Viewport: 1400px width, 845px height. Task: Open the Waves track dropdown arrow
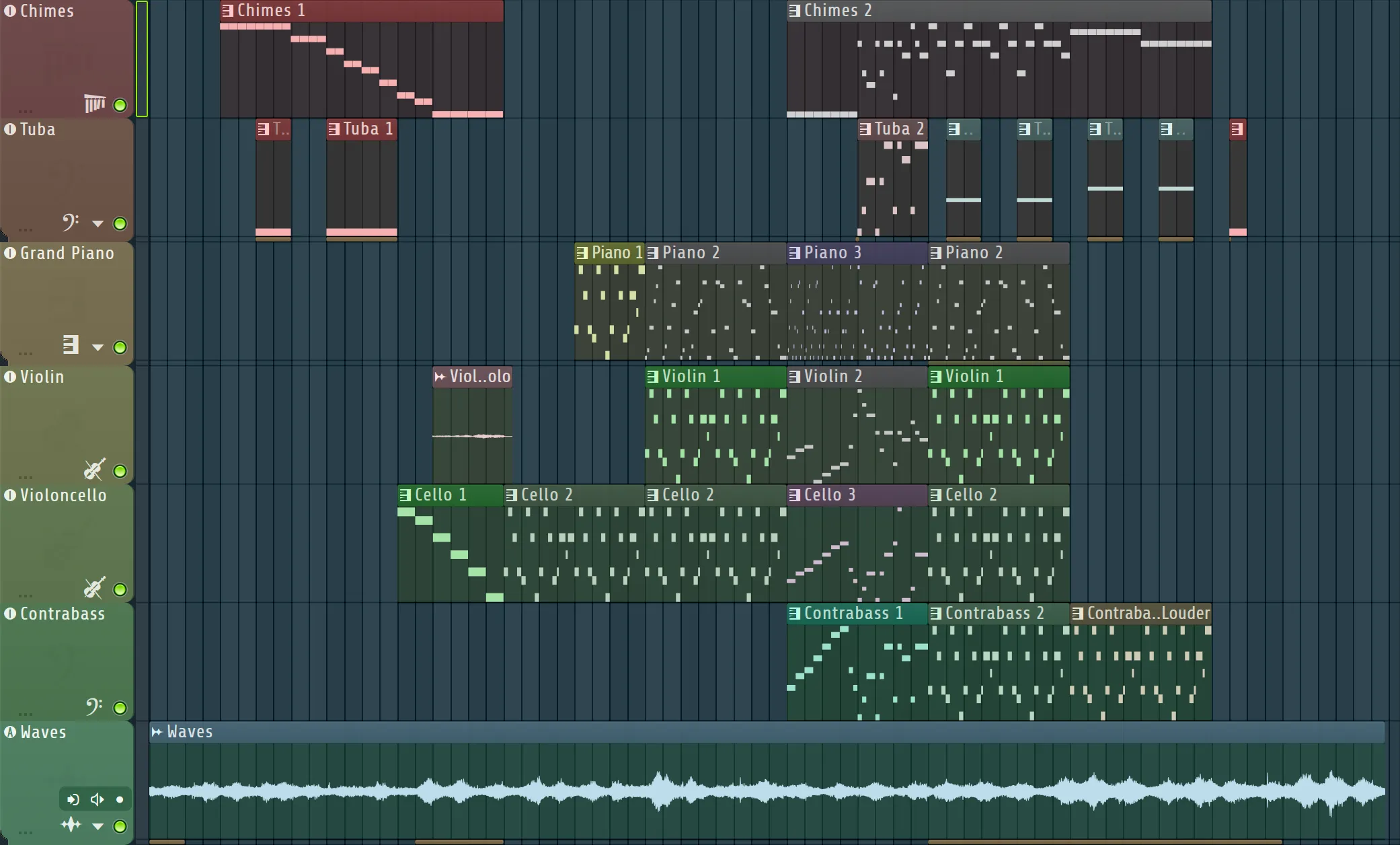(98, 826)
